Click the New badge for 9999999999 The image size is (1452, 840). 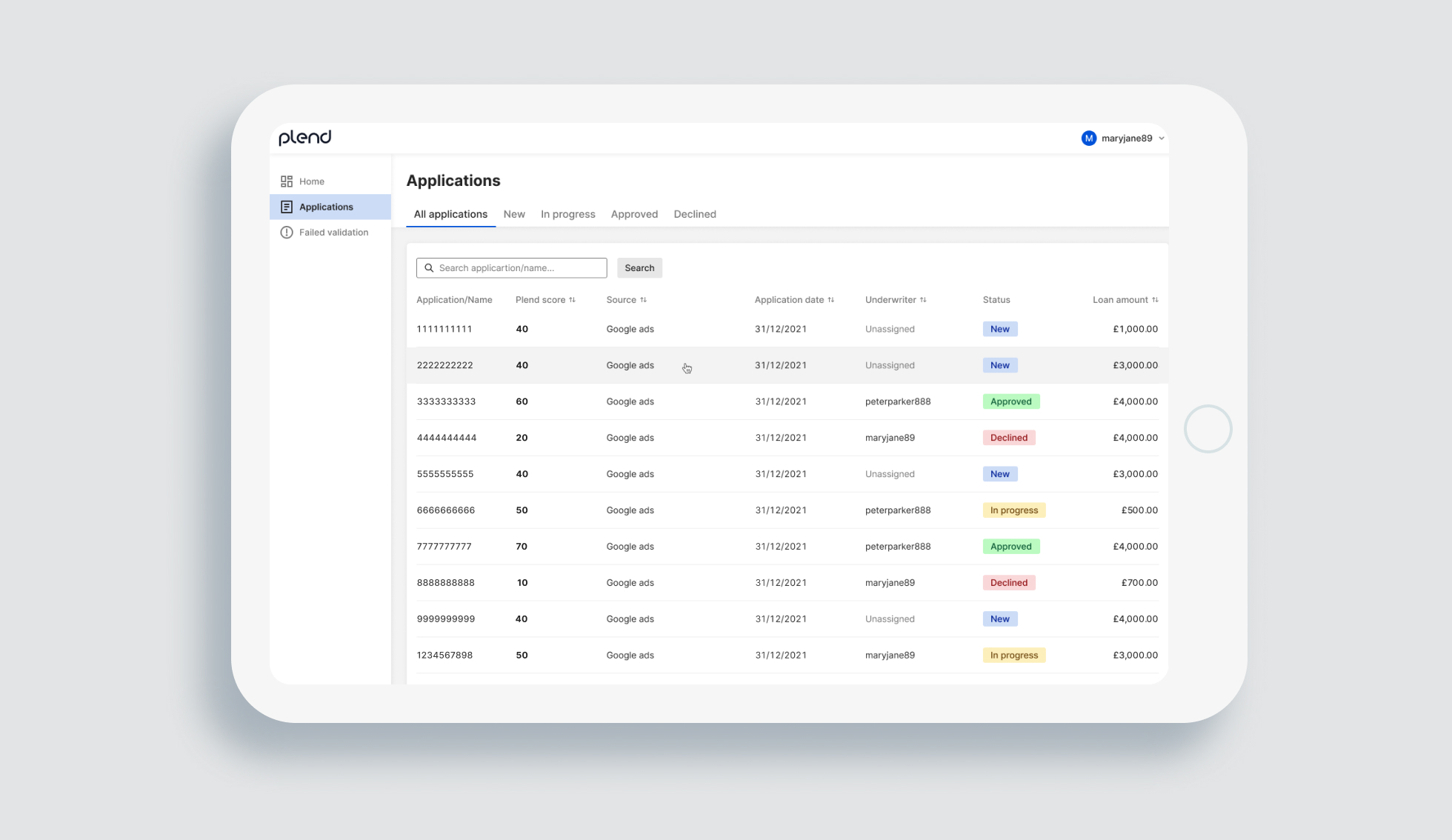pos(1000,619)
